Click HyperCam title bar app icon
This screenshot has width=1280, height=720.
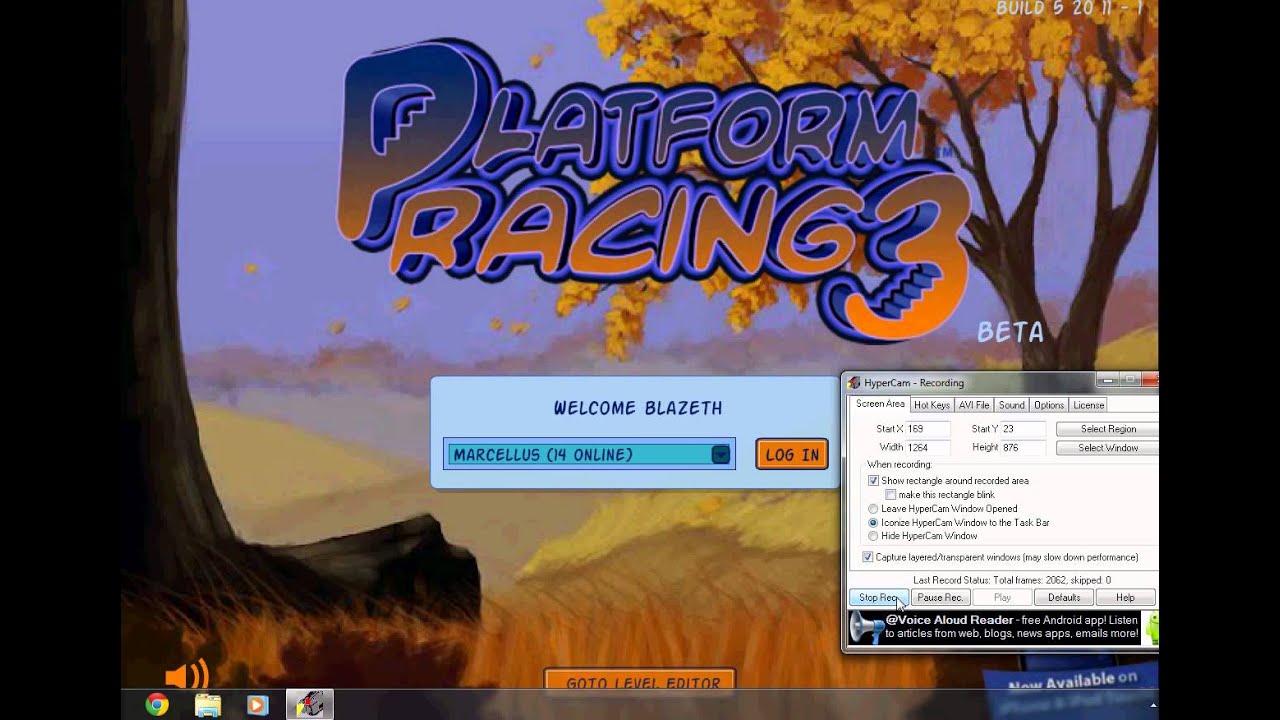pos(854,382)
